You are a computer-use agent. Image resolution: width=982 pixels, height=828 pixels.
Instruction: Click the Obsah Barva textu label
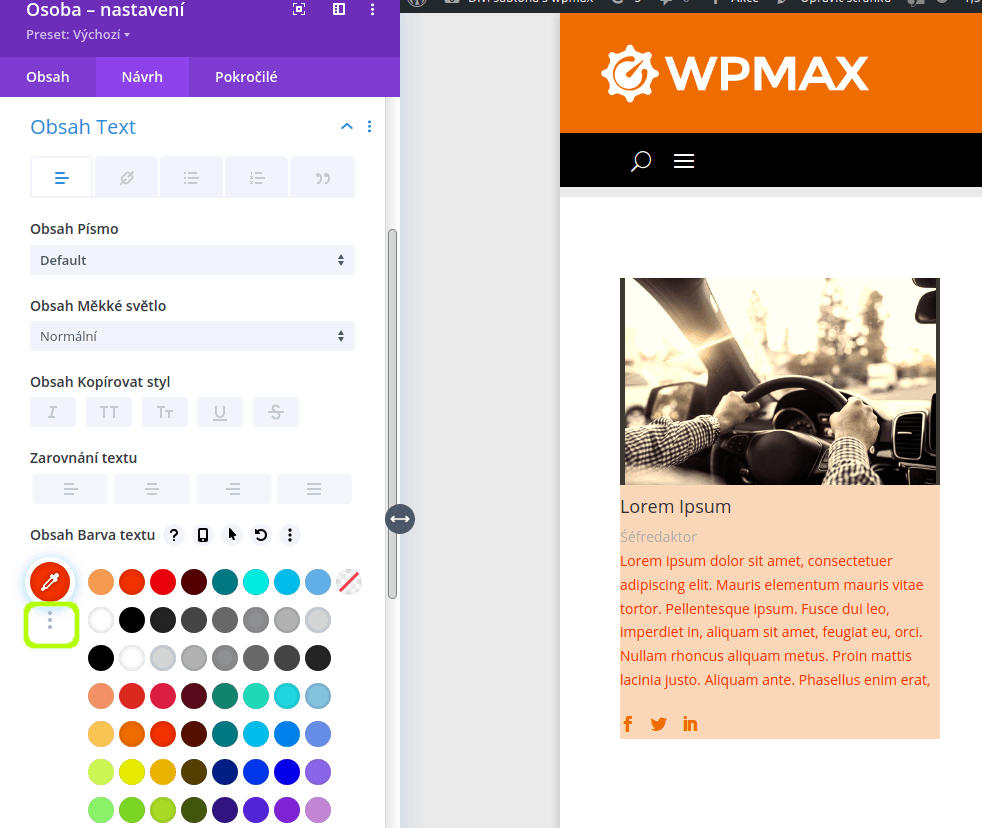pos(93,535)
